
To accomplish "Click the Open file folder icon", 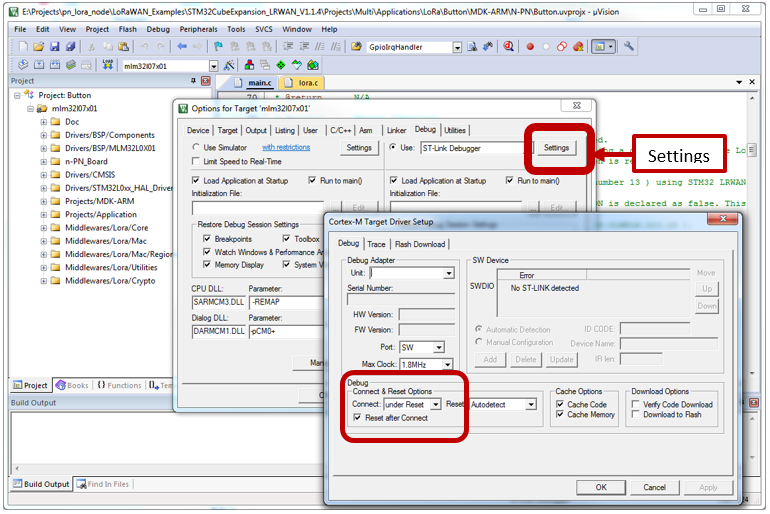I will pos(39,47).
